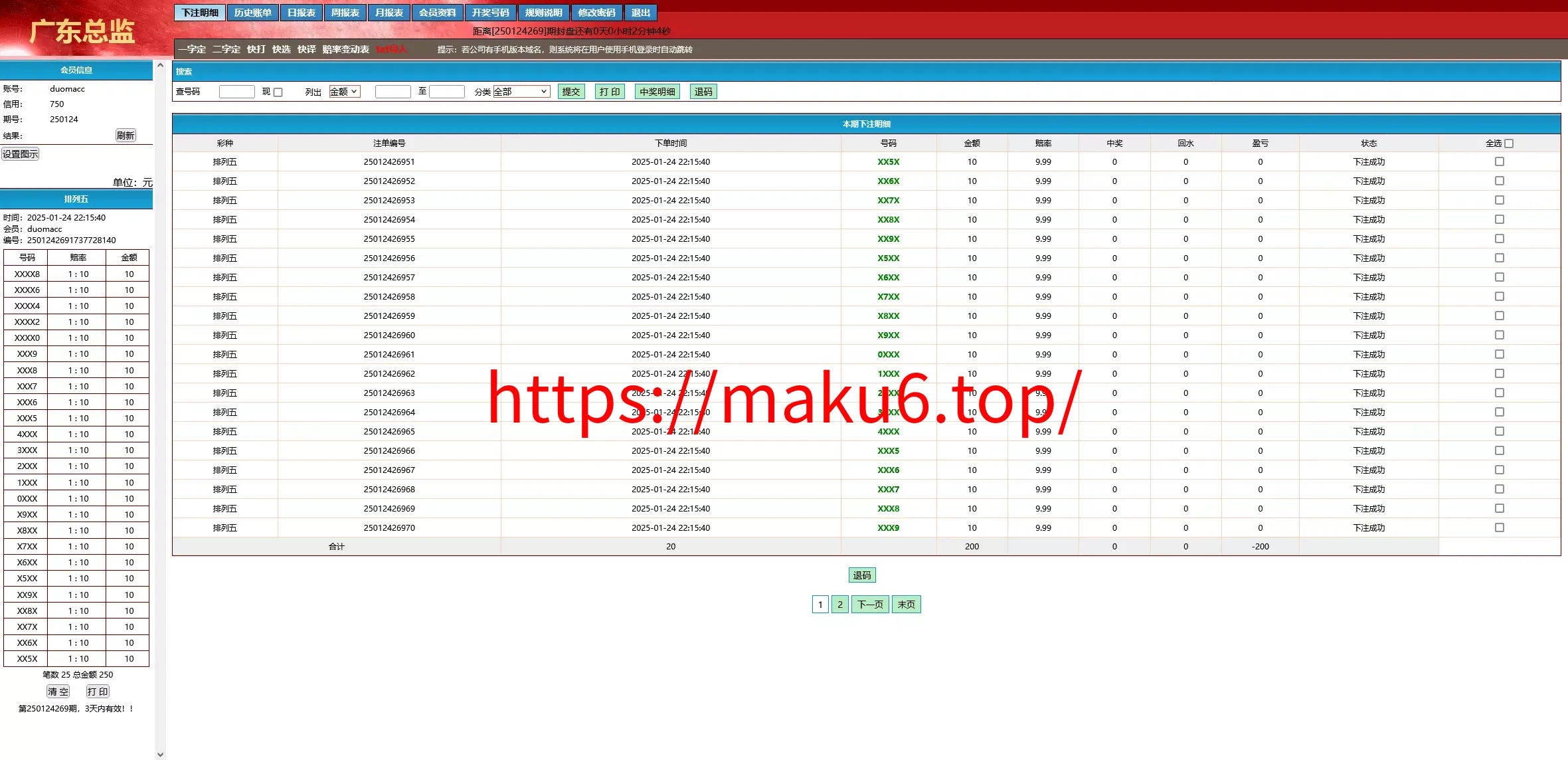The width and height of the screenshot is (1568, 760).
Task: Open the 快选 menu item
Action: coord(282,49)
